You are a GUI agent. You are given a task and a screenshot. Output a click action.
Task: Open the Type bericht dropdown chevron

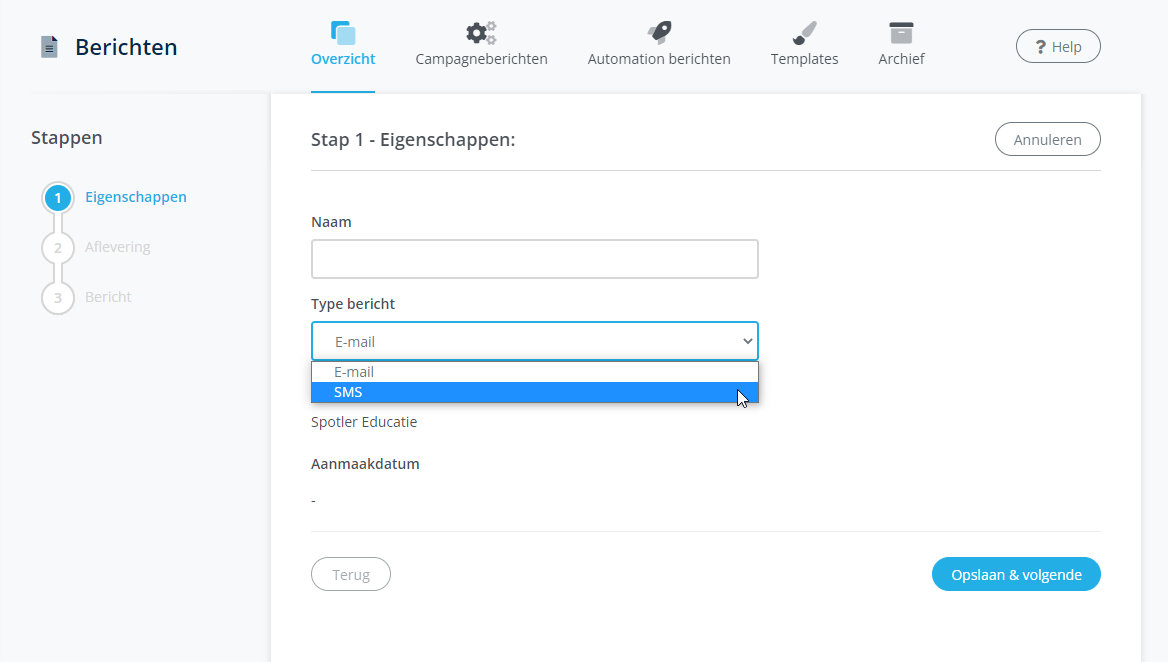[746, 341]
